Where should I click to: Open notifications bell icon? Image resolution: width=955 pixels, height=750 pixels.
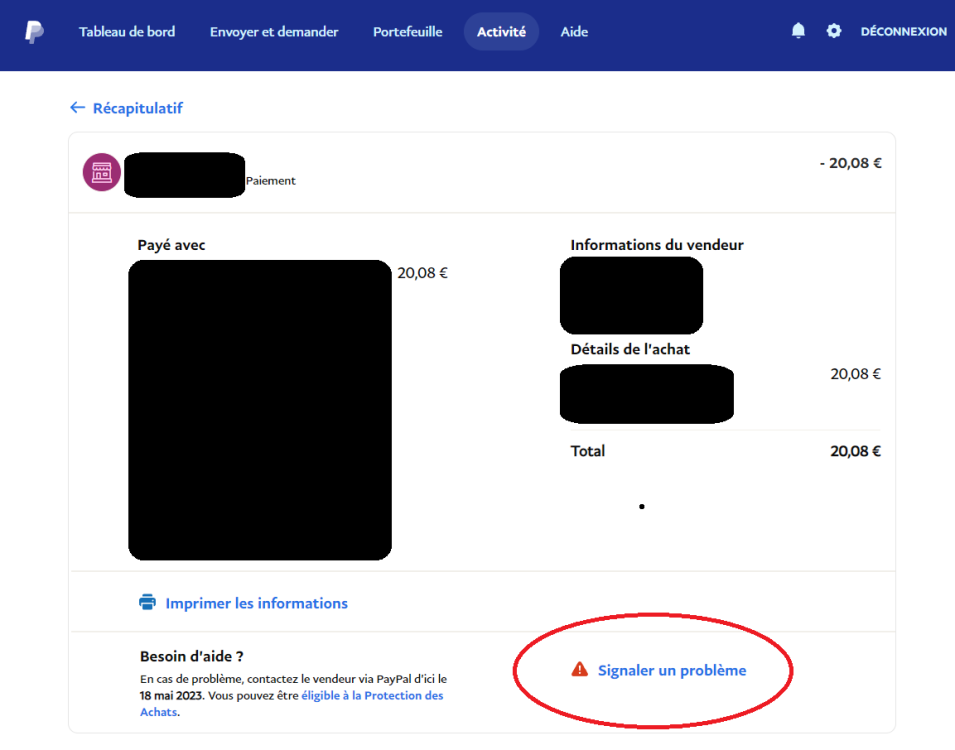798,31
